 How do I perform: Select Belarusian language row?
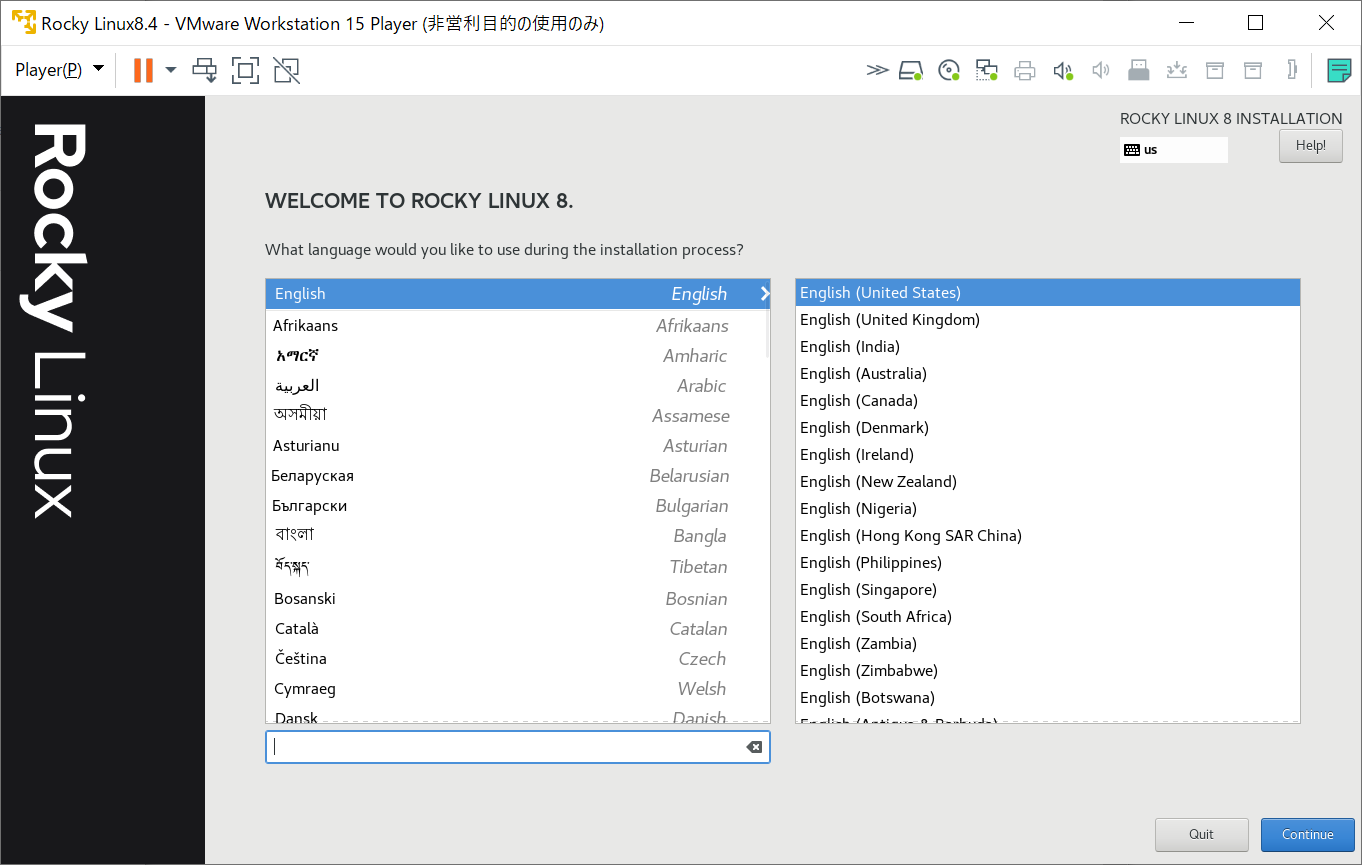point(518,476)
